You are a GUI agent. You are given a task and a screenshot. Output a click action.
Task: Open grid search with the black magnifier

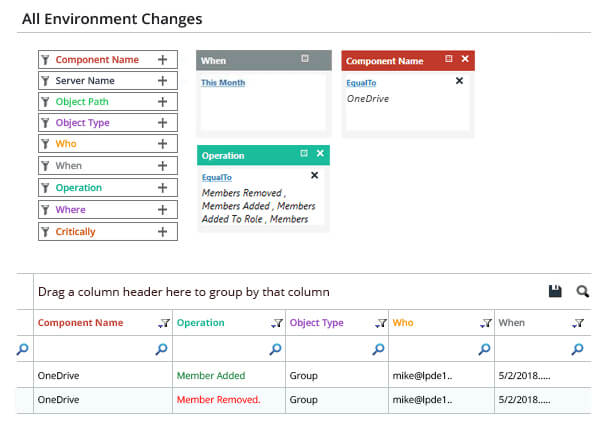[x=582, y=291]
